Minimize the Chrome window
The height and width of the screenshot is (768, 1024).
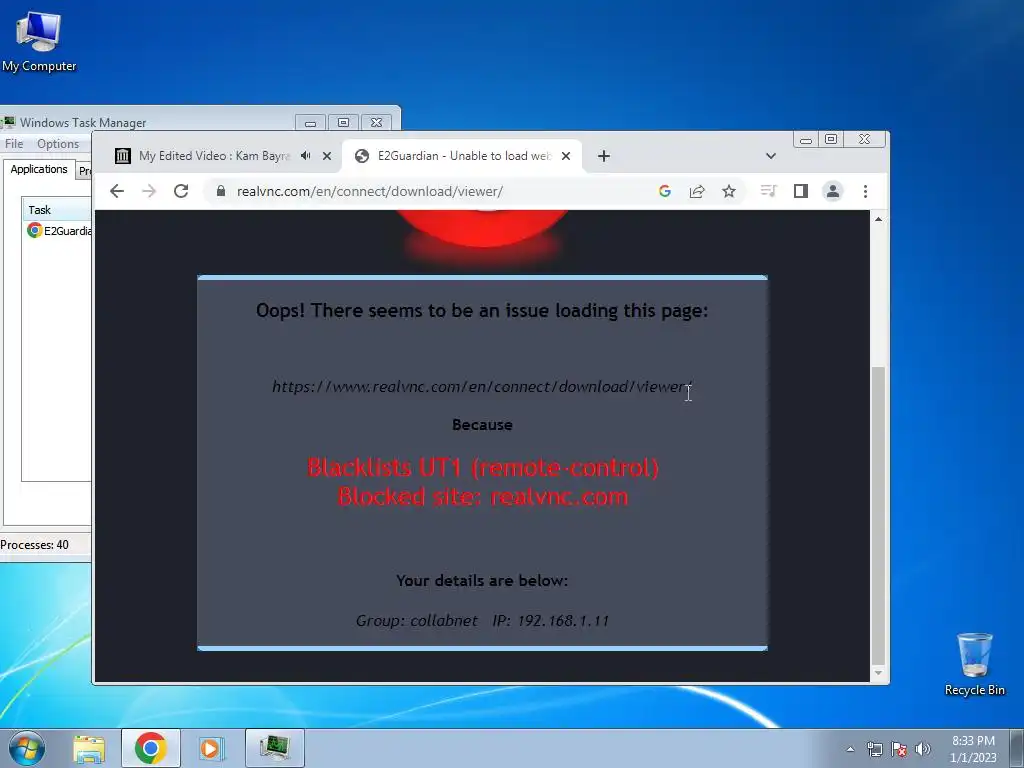pos(806,140)
